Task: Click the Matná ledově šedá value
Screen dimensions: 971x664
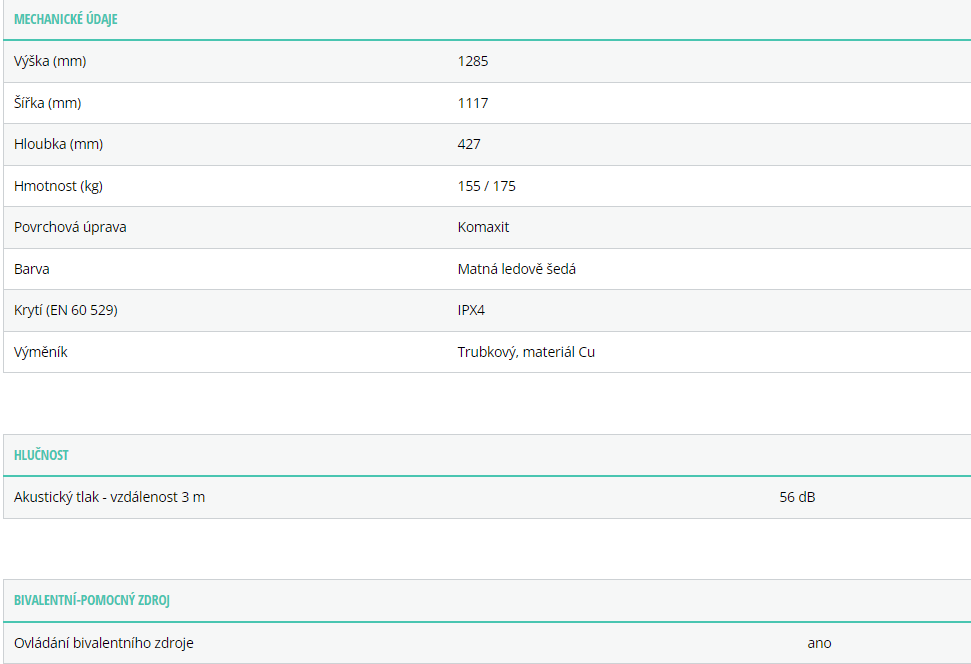Action: click(x=516, y=269)
